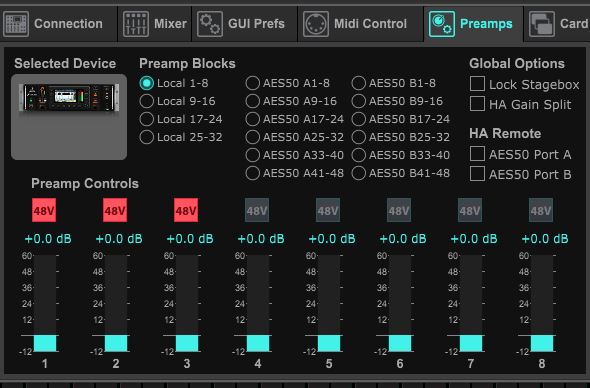The width and height of the screenshot is (590, 388).
Task: Turn off 48V phantom on channel 2
Action: tap(115, 210)
